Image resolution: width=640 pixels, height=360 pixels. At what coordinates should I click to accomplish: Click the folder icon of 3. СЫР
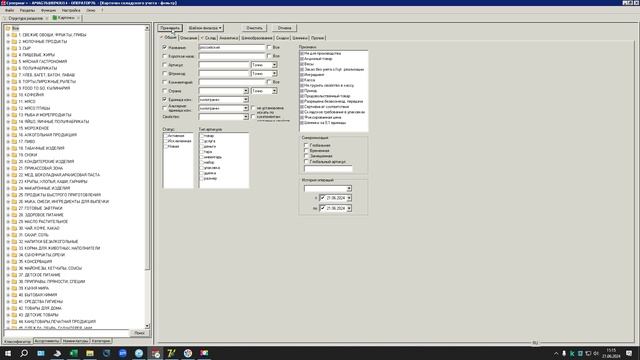click(x=14, y=48)
